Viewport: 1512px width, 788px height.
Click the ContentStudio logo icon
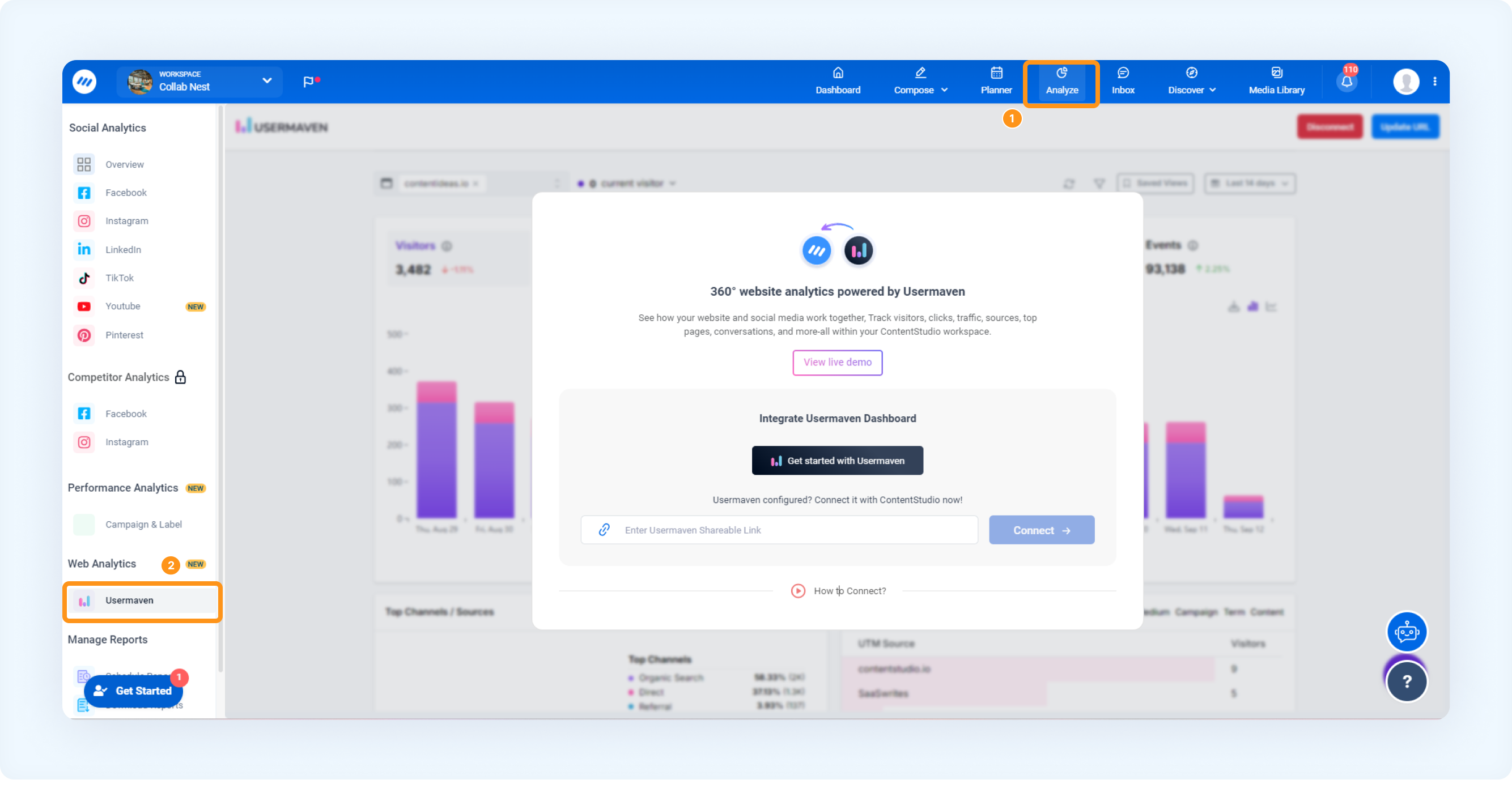pyautogui.click(x=84, y=82)
